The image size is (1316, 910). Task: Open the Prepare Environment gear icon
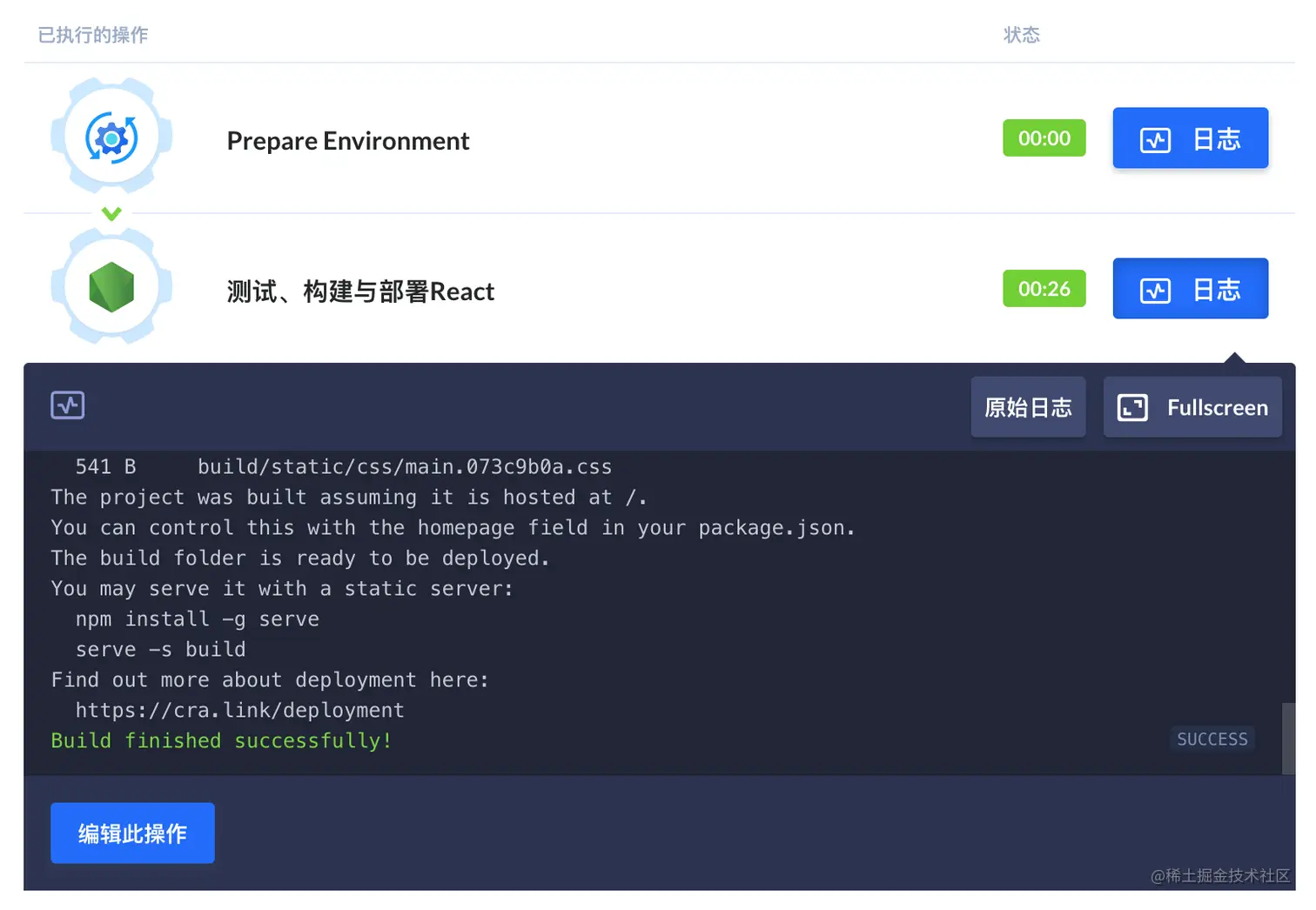pos(111,137)
